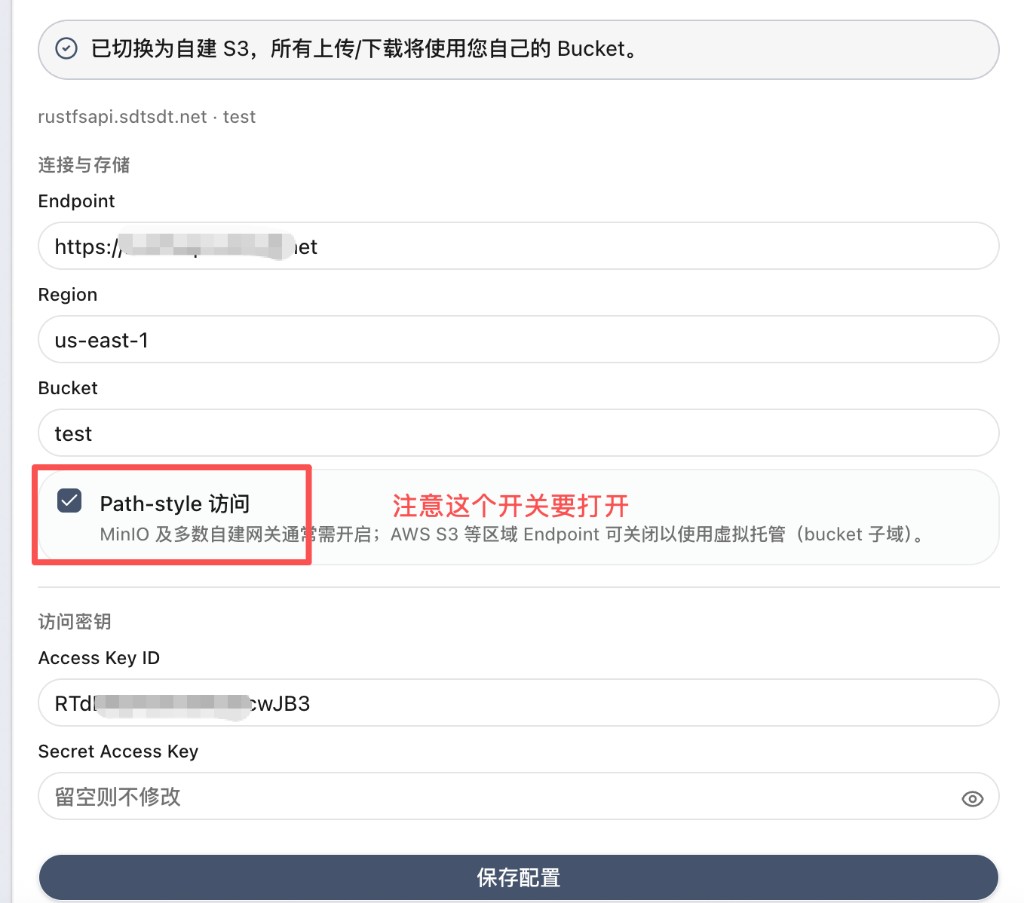Viewport: 1024px width, 903px height.
Task: Click the Access Key ID input field
Action: click(x=519, y=703)
